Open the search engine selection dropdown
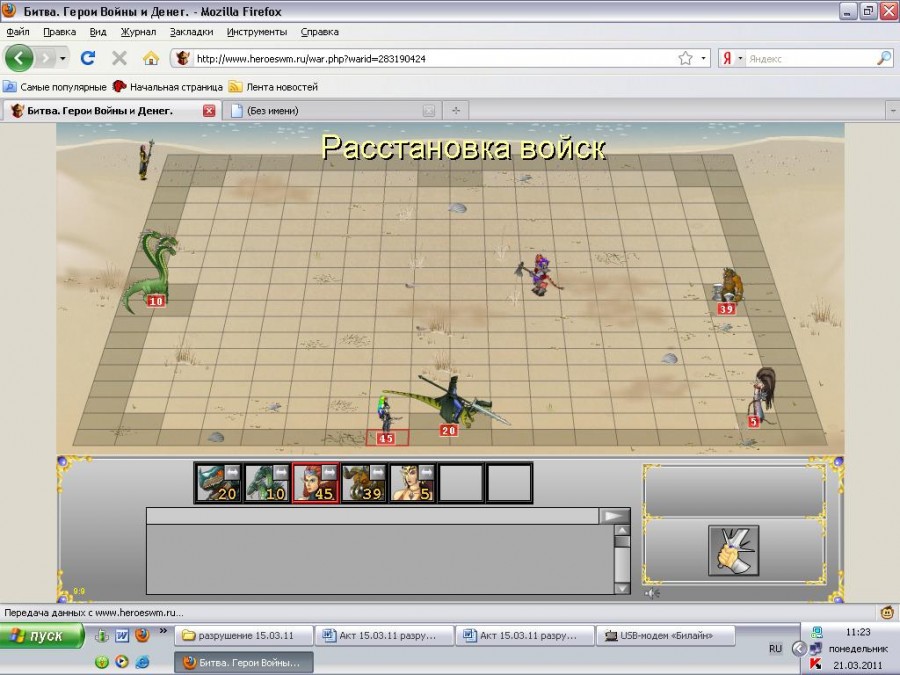This screenshot has height=675, width=900. point(740,58)
